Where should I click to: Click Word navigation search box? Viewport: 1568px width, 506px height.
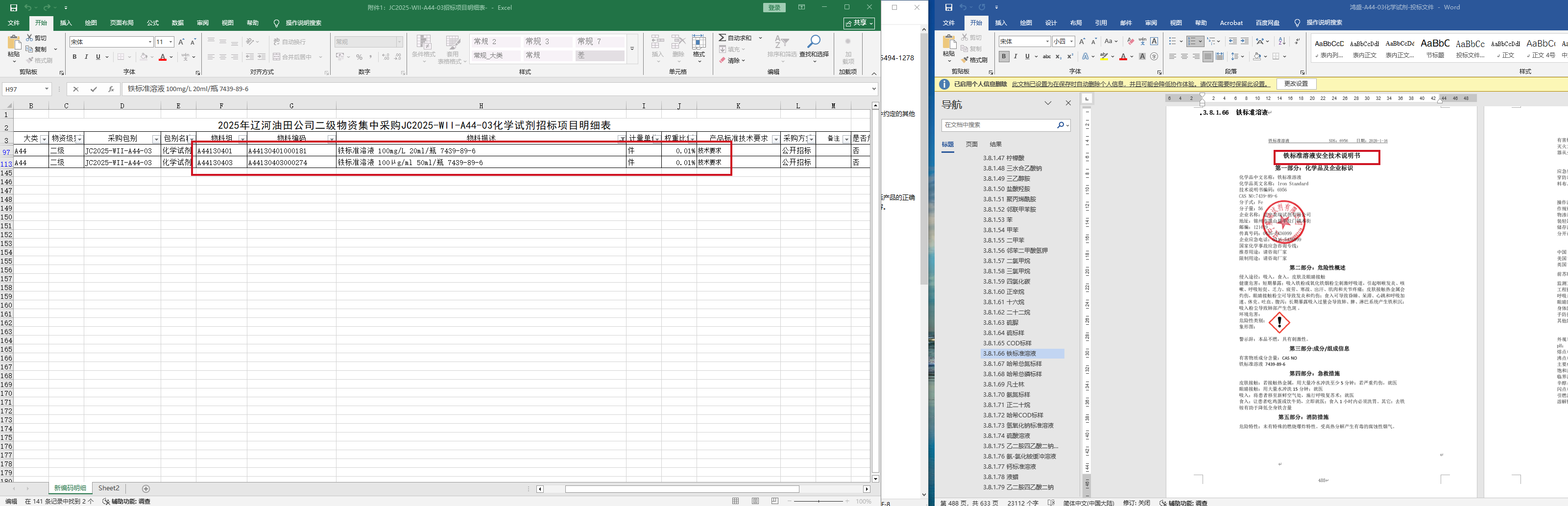[998, 125]
